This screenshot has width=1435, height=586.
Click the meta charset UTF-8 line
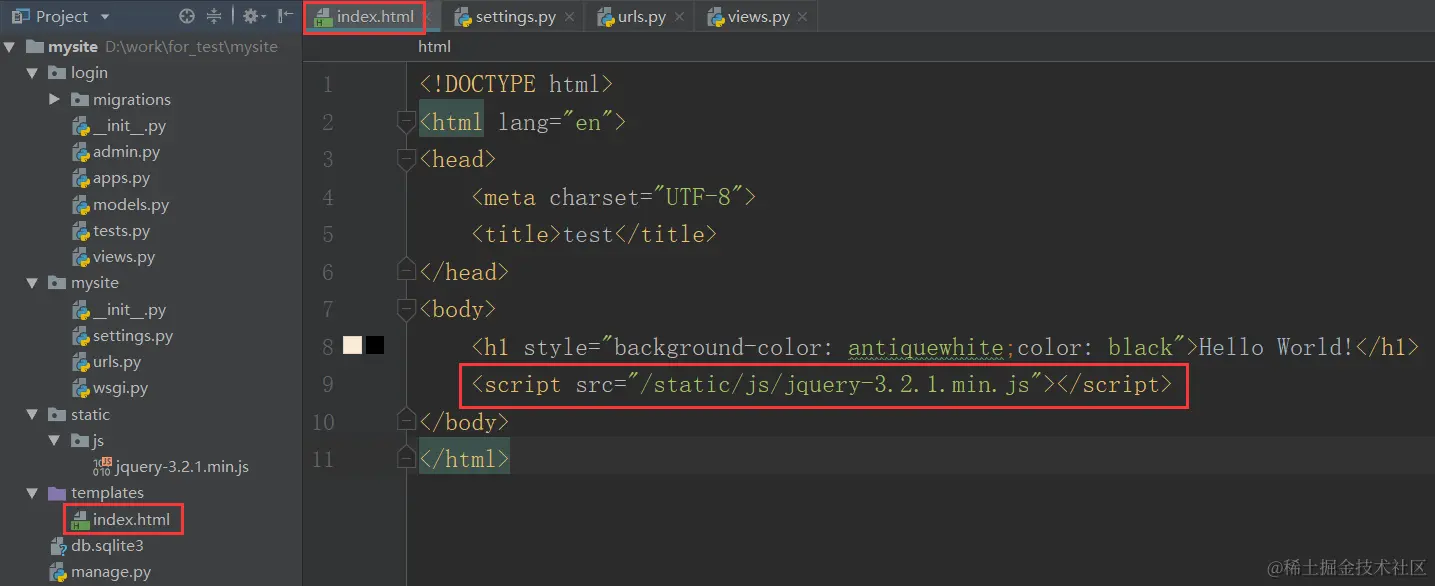coord(613,198)
